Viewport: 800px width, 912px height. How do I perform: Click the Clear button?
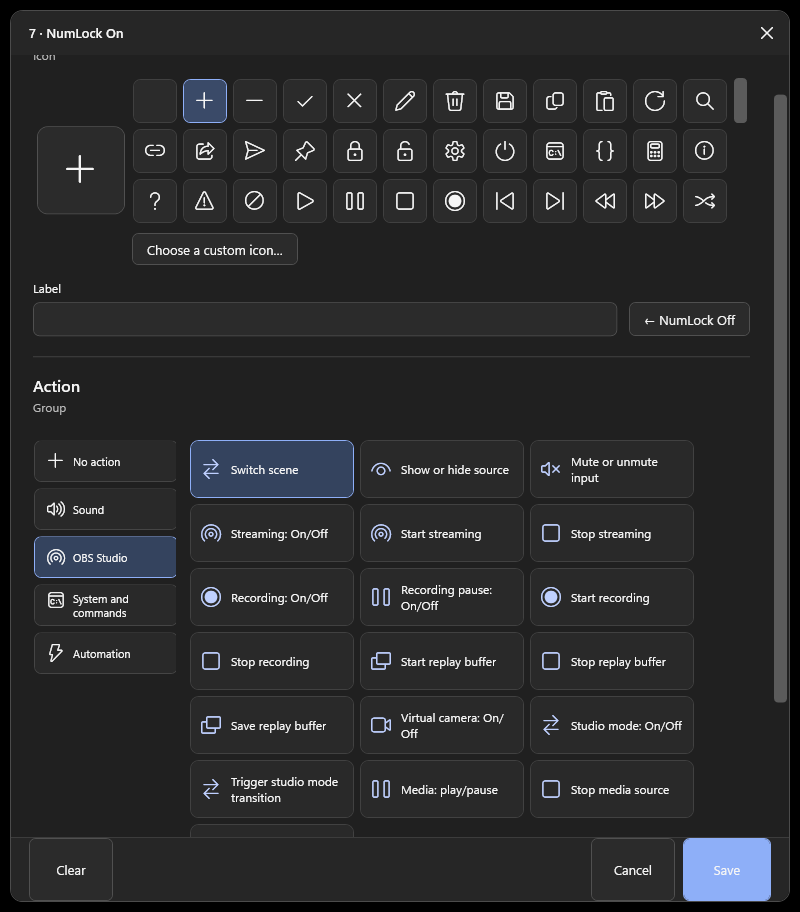71,870
